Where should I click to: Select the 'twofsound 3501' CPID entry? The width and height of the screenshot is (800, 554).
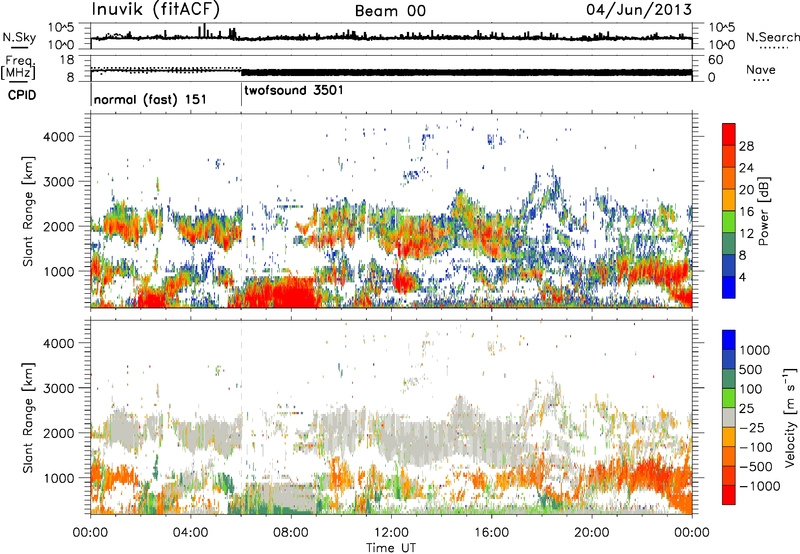[294, 90]
